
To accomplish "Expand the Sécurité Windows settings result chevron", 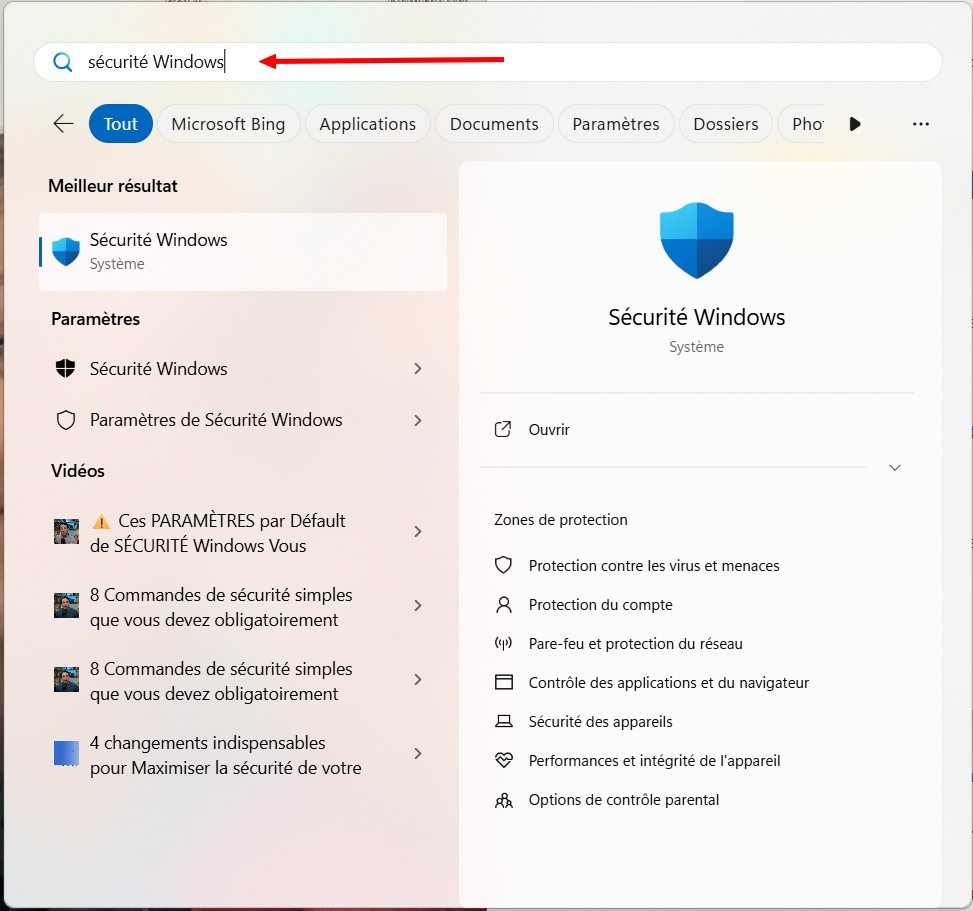I will (x=418, y=369).
